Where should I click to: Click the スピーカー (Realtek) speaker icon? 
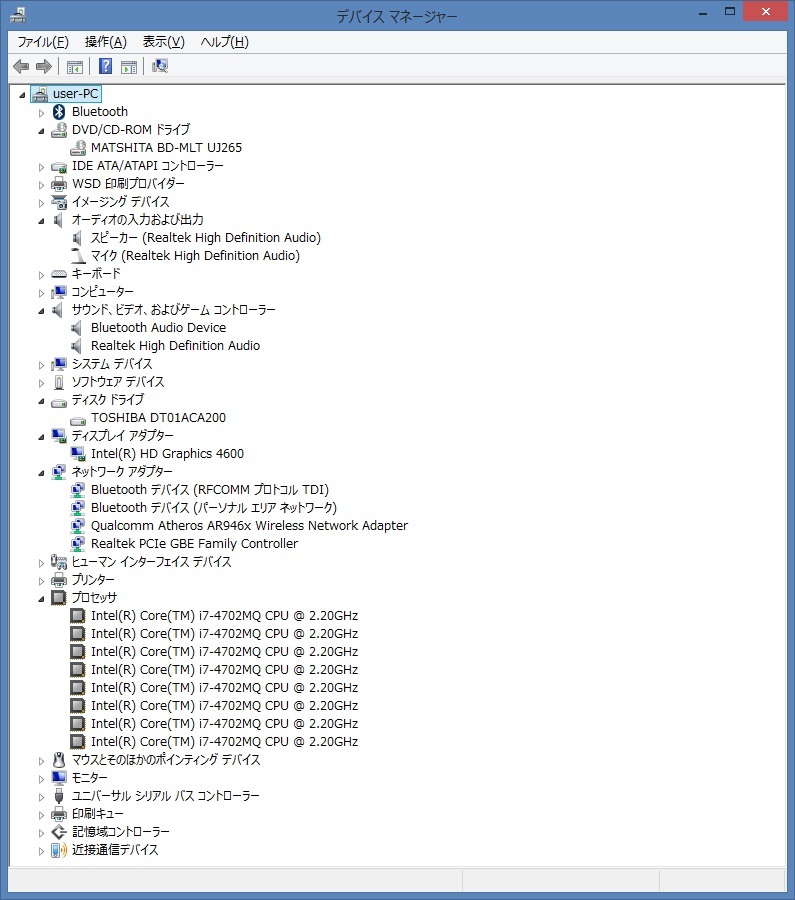(77, 238)
